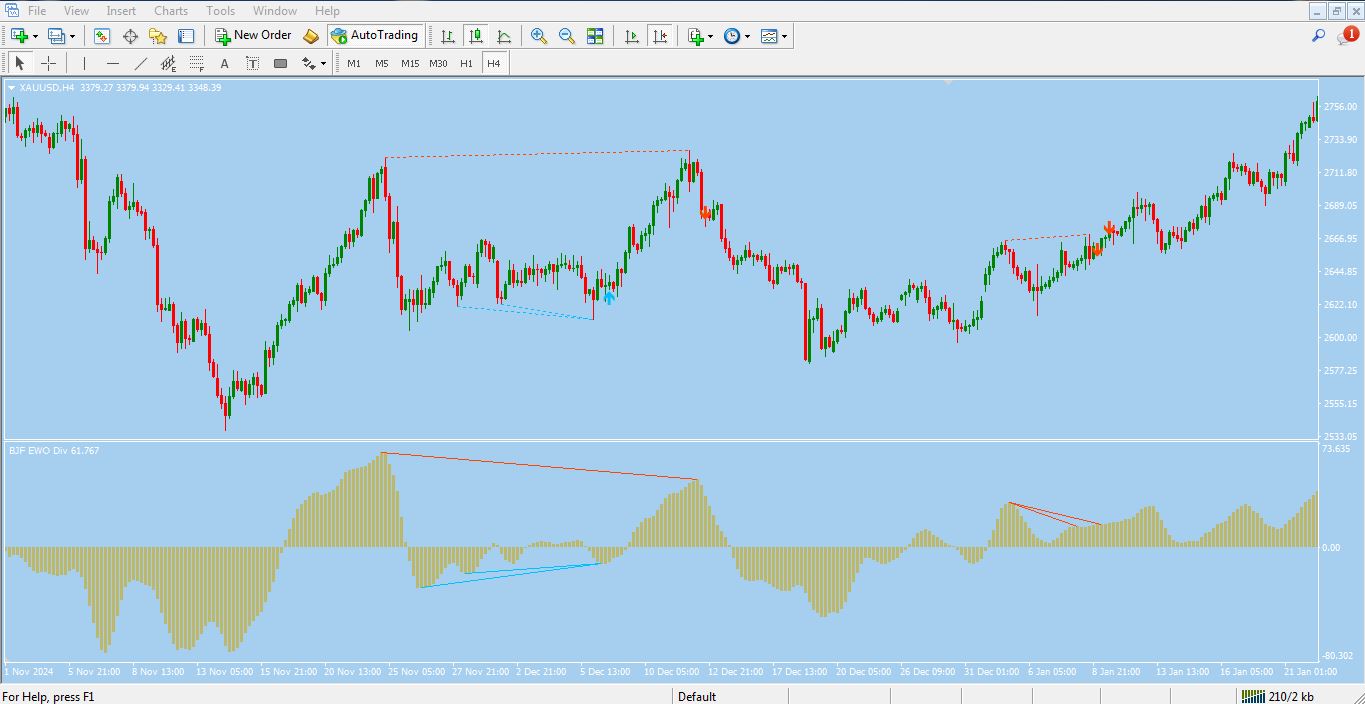Switch timeframe to M15
The height and width of the screenshot is (704, 1365).
[409, 63]
